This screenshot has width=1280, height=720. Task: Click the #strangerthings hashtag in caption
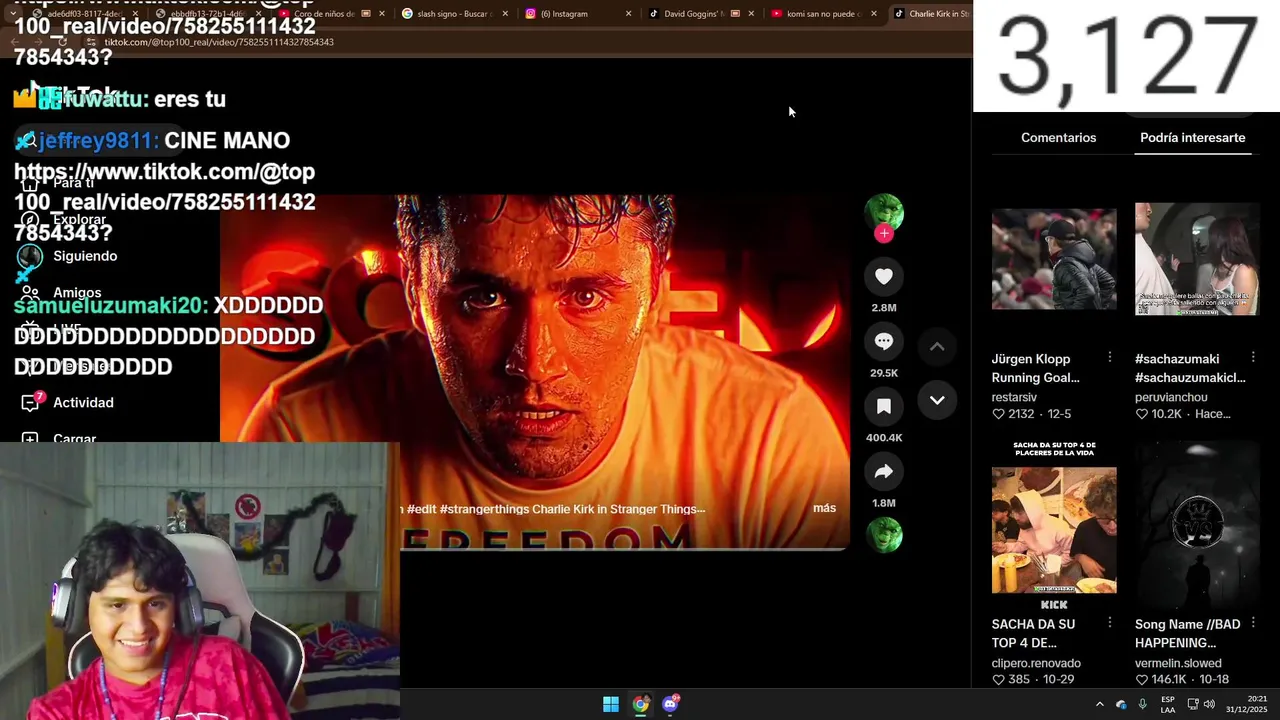pos(484,509)
